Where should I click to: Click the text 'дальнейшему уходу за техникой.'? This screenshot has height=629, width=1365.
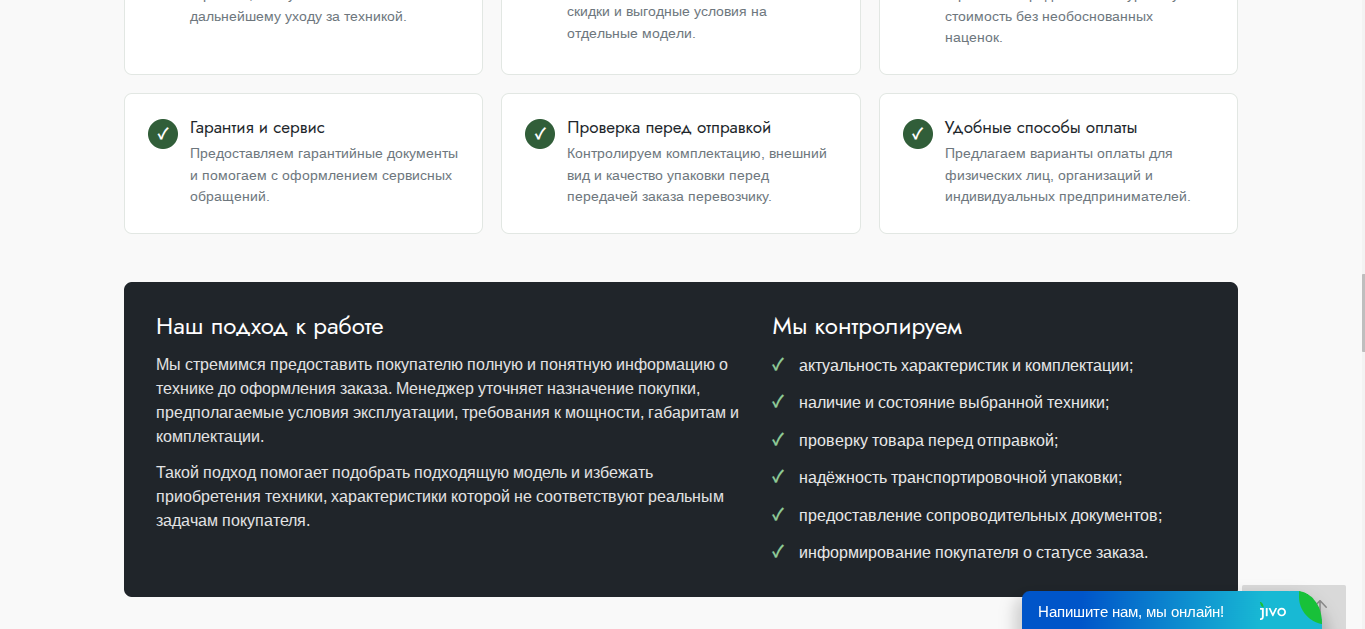[298, 16]
